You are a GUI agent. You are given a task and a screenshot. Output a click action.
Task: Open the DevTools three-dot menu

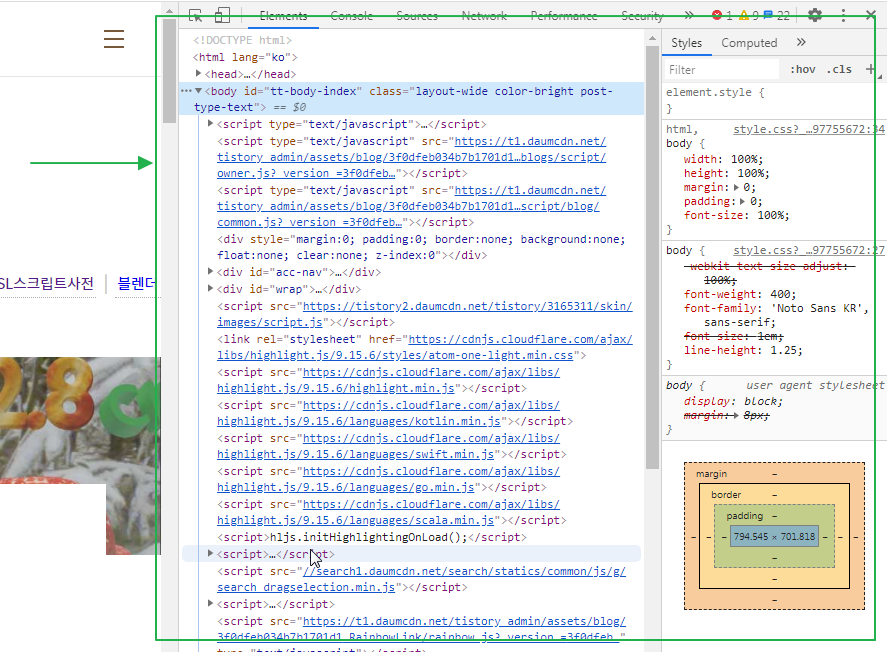[843, 15]
